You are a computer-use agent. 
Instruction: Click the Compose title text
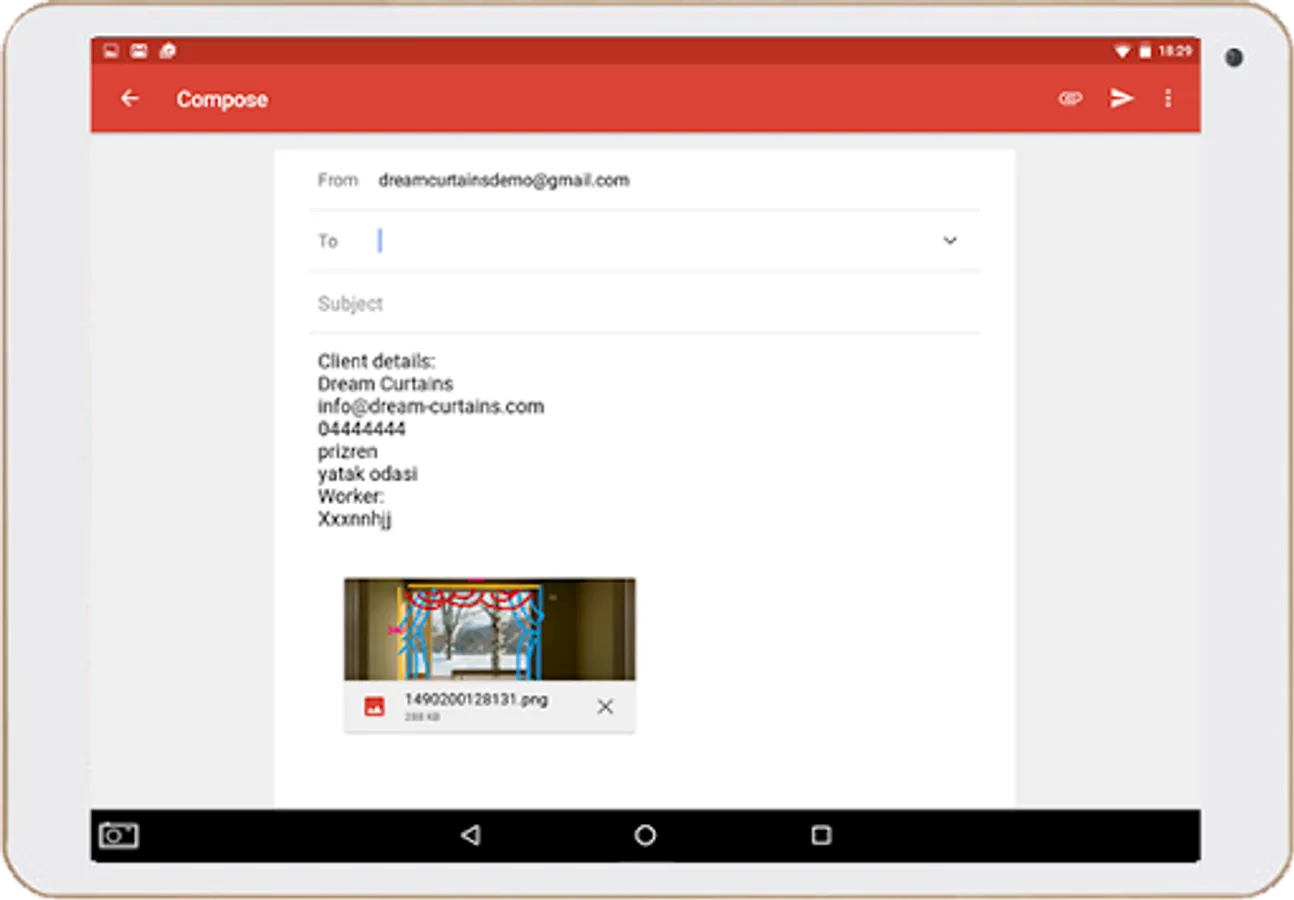pos(222,99)
